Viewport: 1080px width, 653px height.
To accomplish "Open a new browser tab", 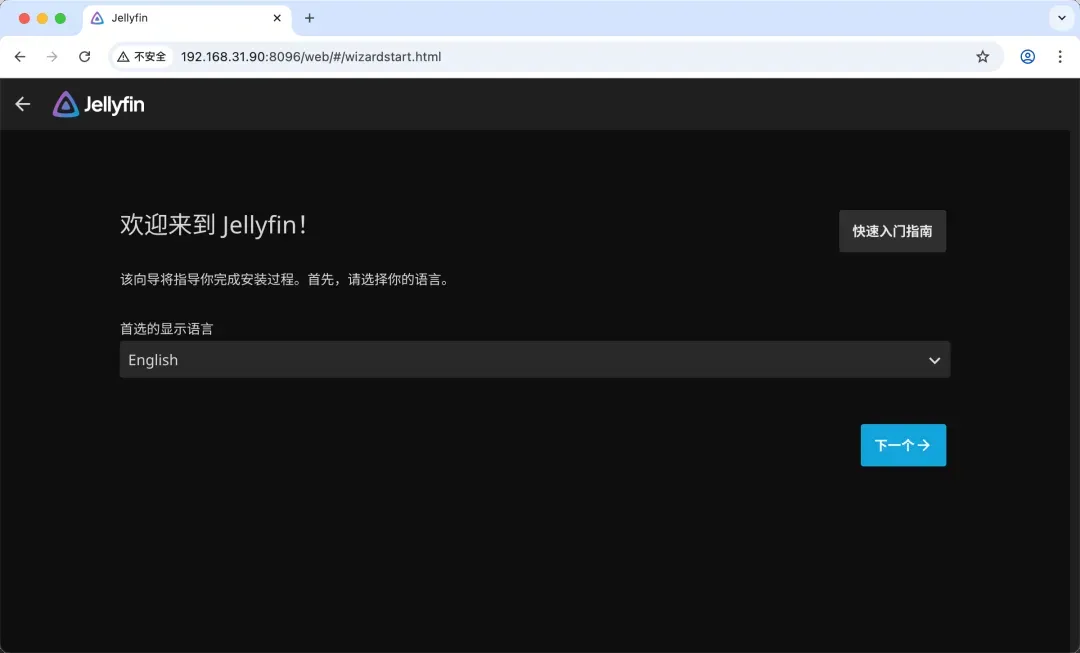I will tap(309, 18).
